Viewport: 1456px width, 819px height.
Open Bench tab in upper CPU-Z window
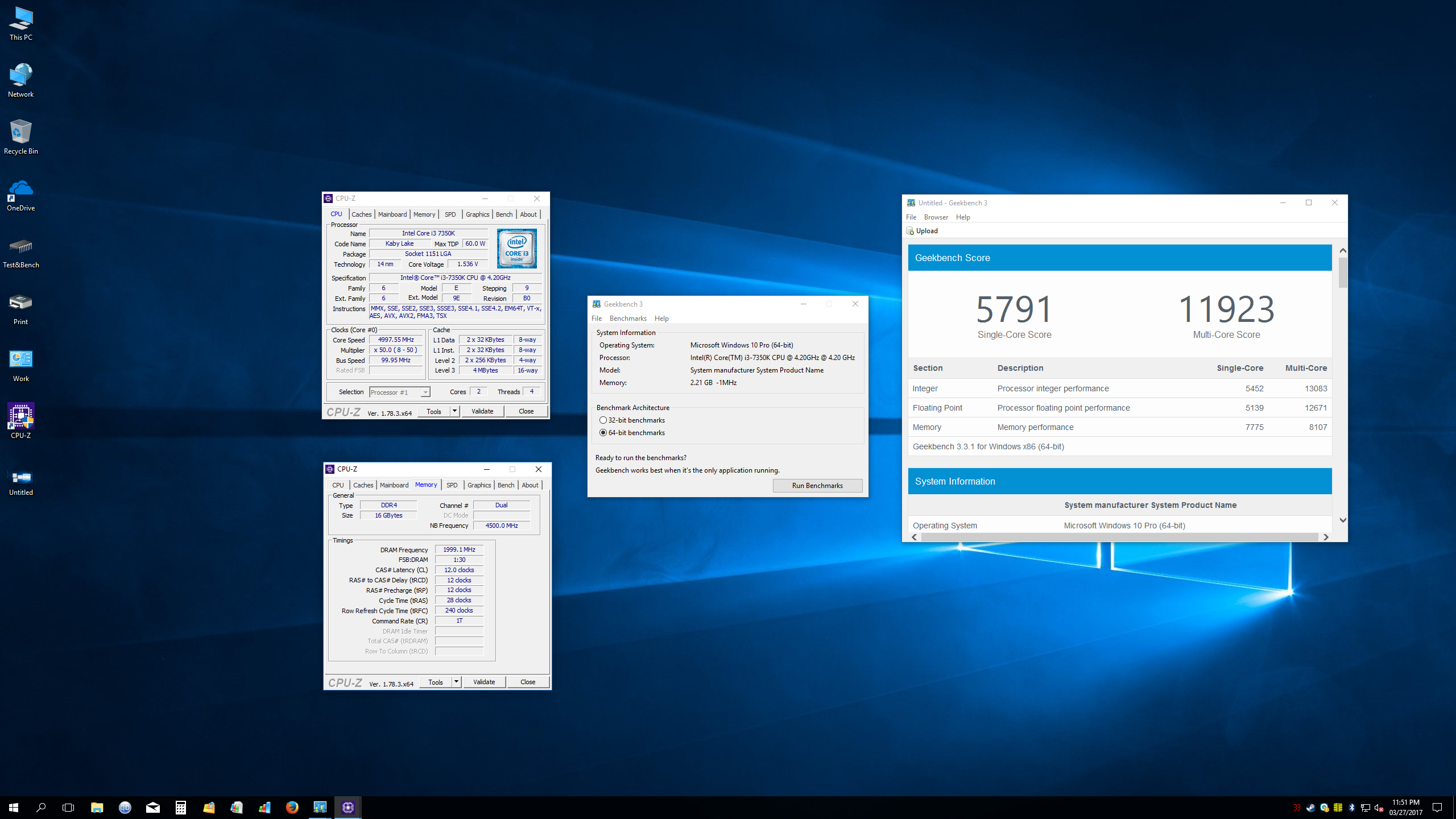coord(504,214)
